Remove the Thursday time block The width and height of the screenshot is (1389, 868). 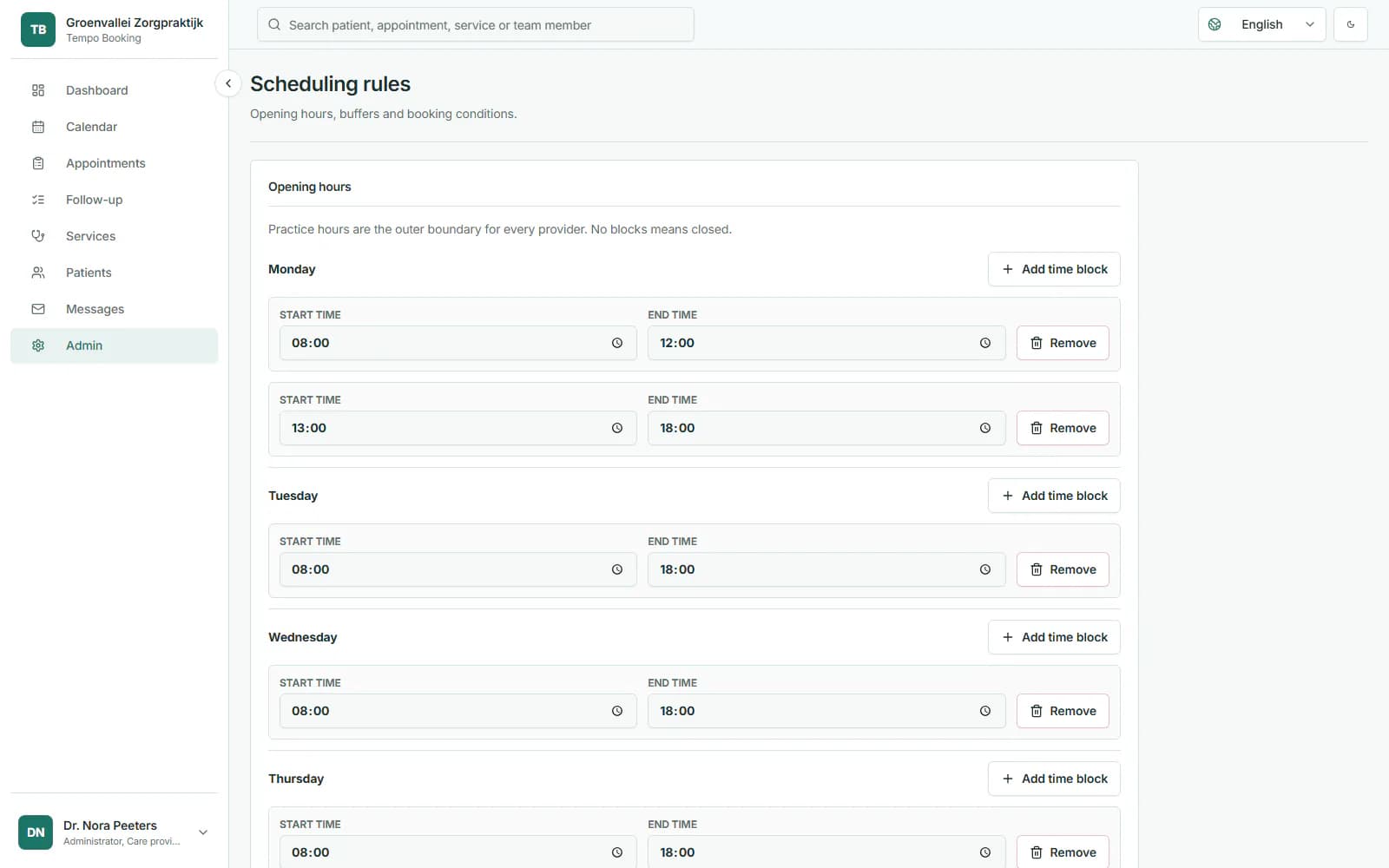[1063, 852]
